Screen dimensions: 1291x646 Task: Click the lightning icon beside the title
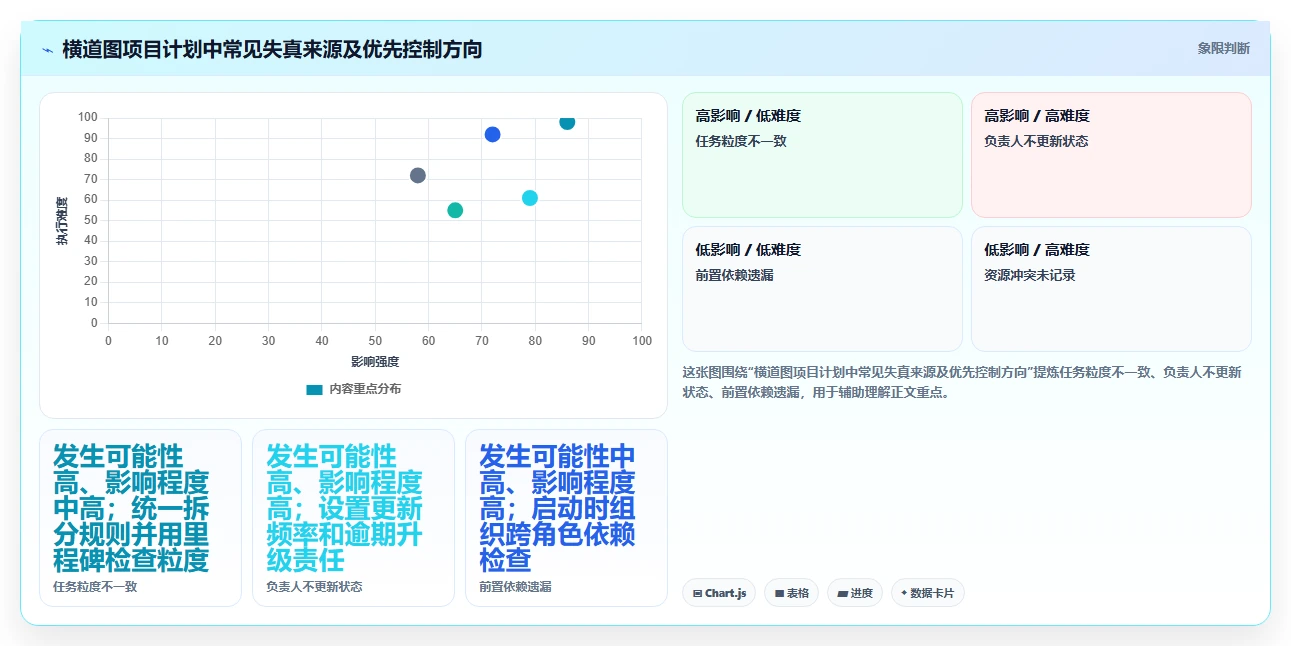[47, 50]
